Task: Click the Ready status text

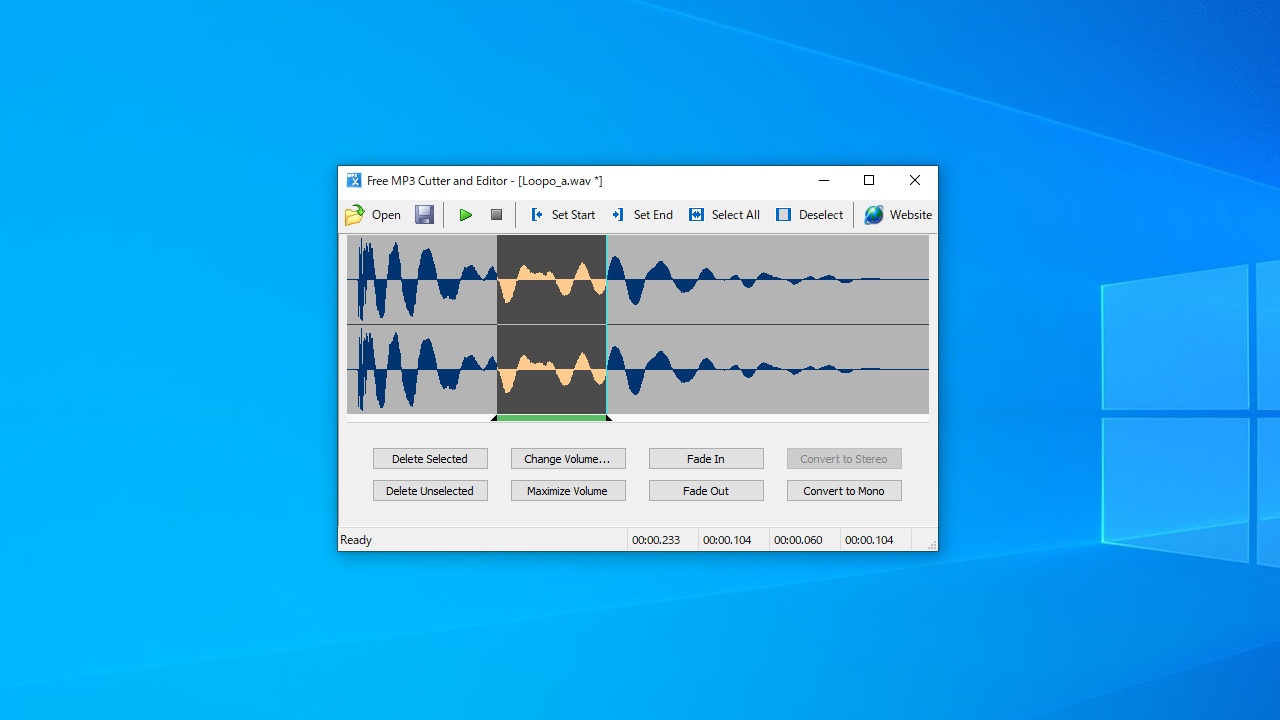Action: [x=356, y=540]
